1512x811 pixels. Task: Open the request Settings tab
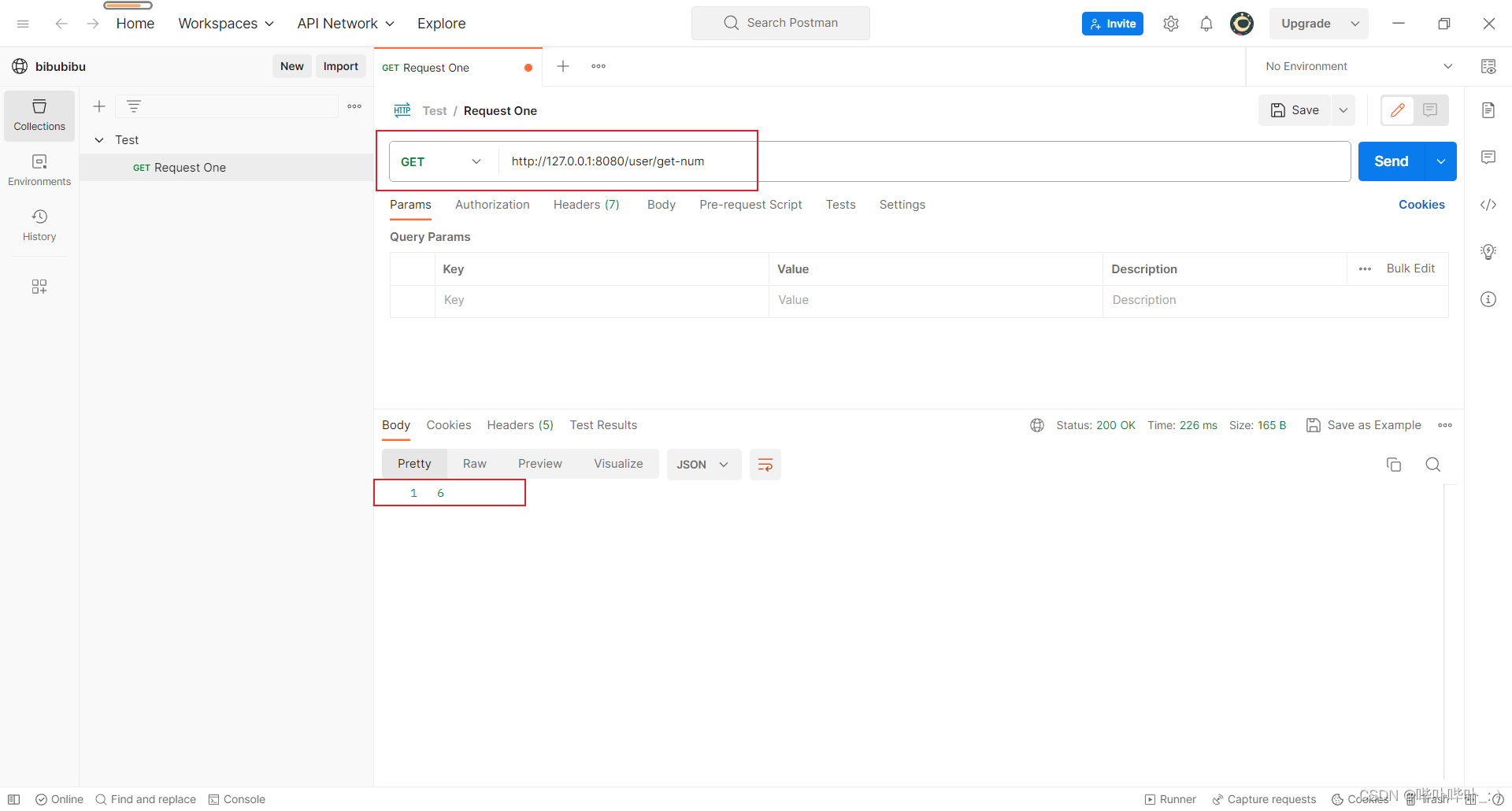coord(902,205)
